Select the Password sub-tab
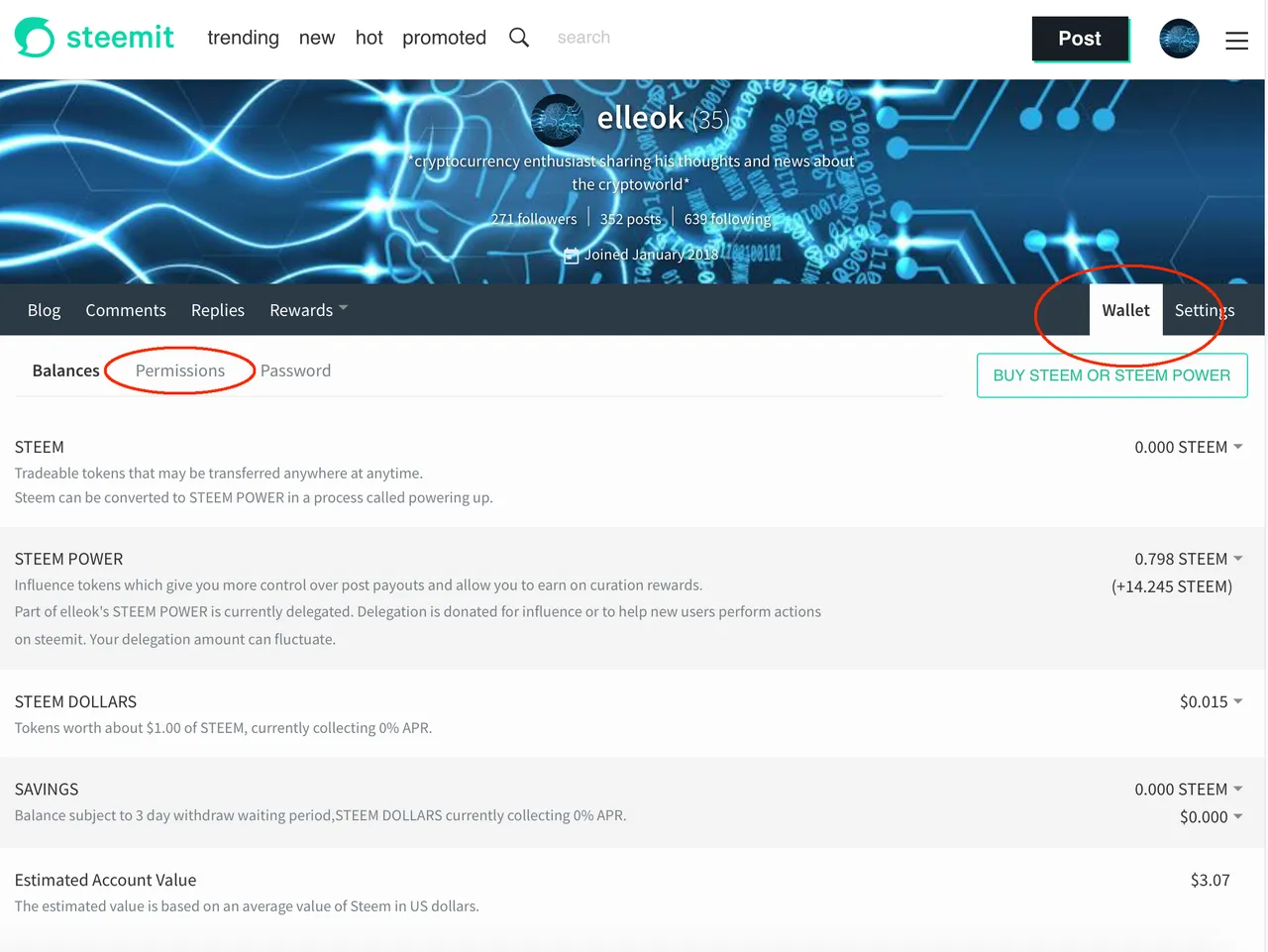1268x952 pixels. tap(295, 370)
